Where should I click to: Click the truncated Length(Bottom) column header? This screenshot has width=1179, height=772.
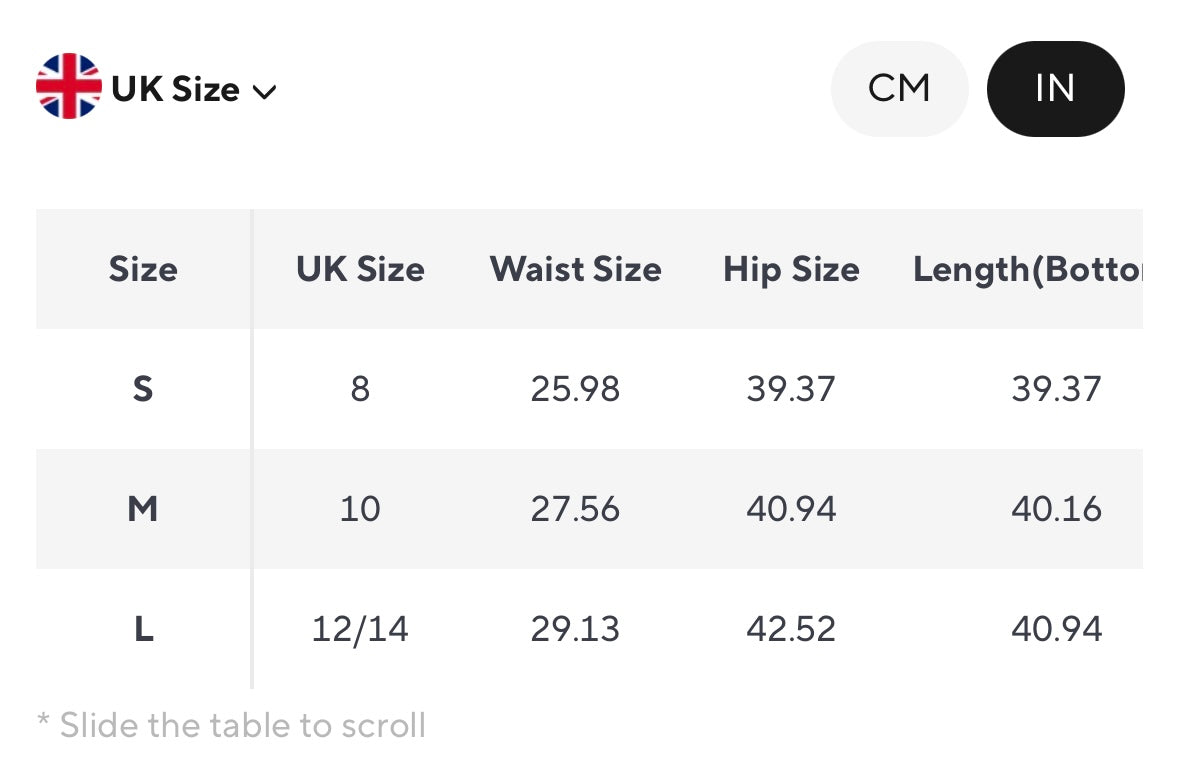pos(1027,269)
